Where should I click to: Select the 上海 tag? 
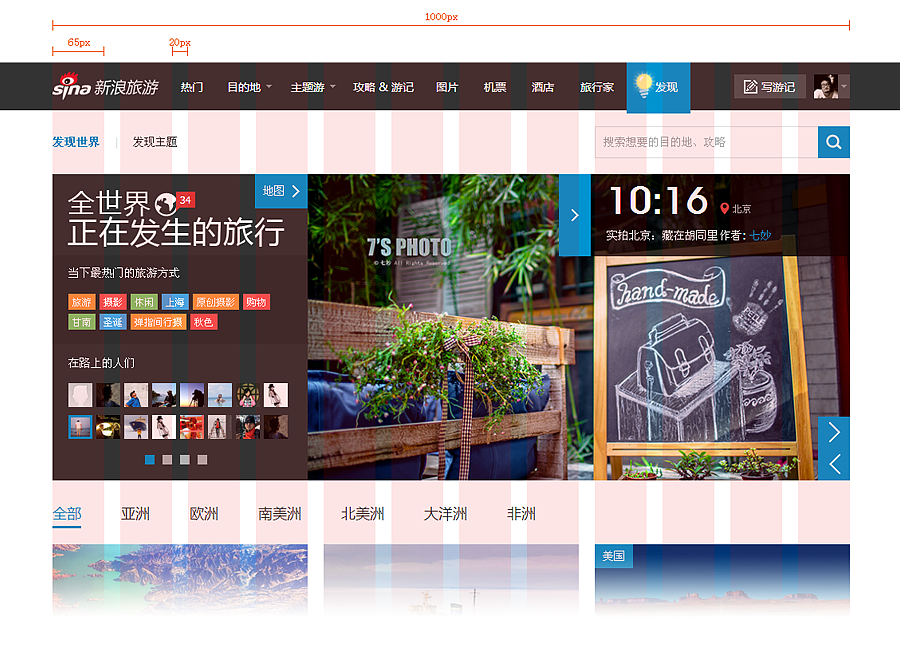tap(175, 302)
